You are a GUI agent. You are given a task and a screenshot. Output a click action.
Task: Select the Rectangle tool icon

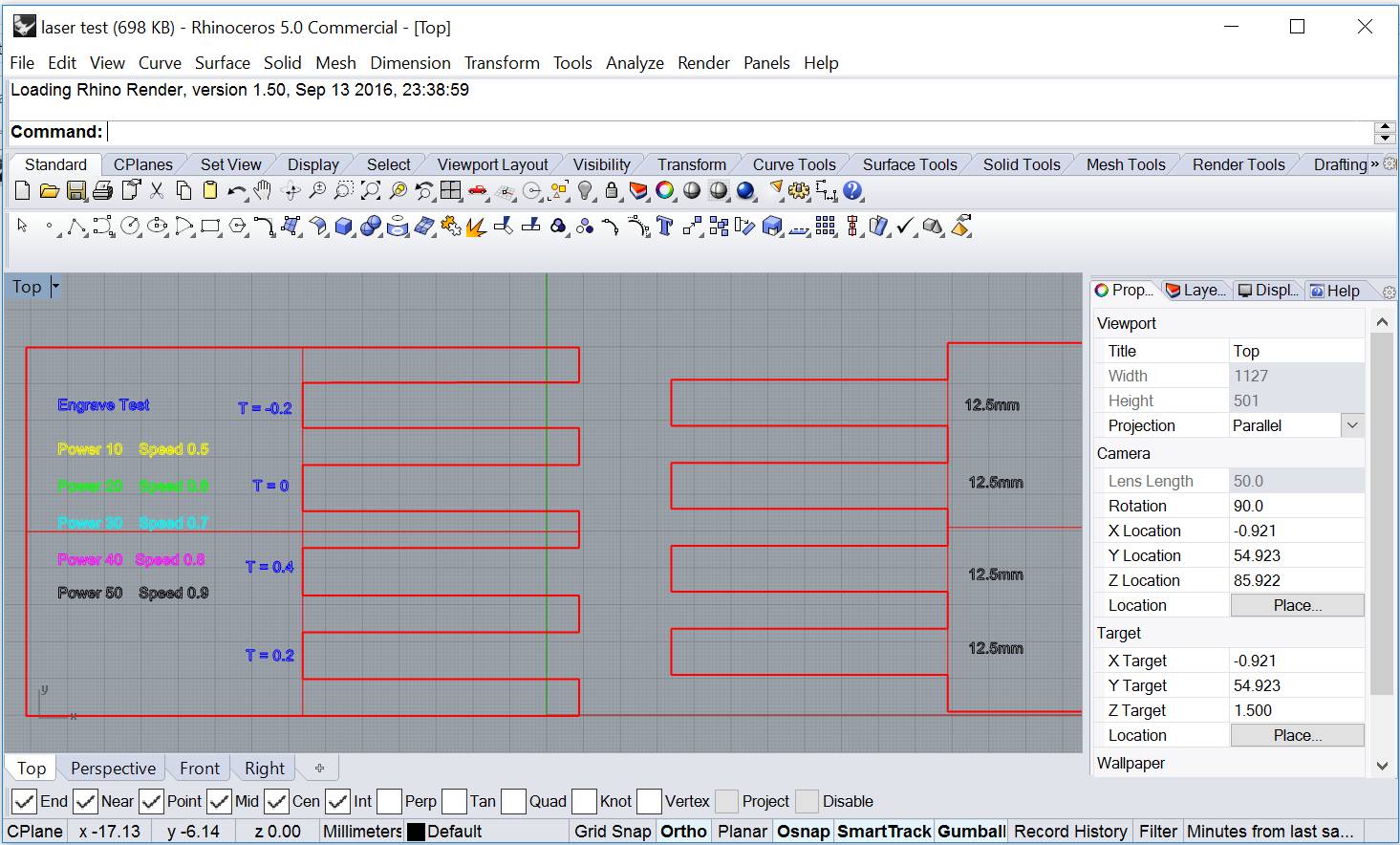pos(210,227)
